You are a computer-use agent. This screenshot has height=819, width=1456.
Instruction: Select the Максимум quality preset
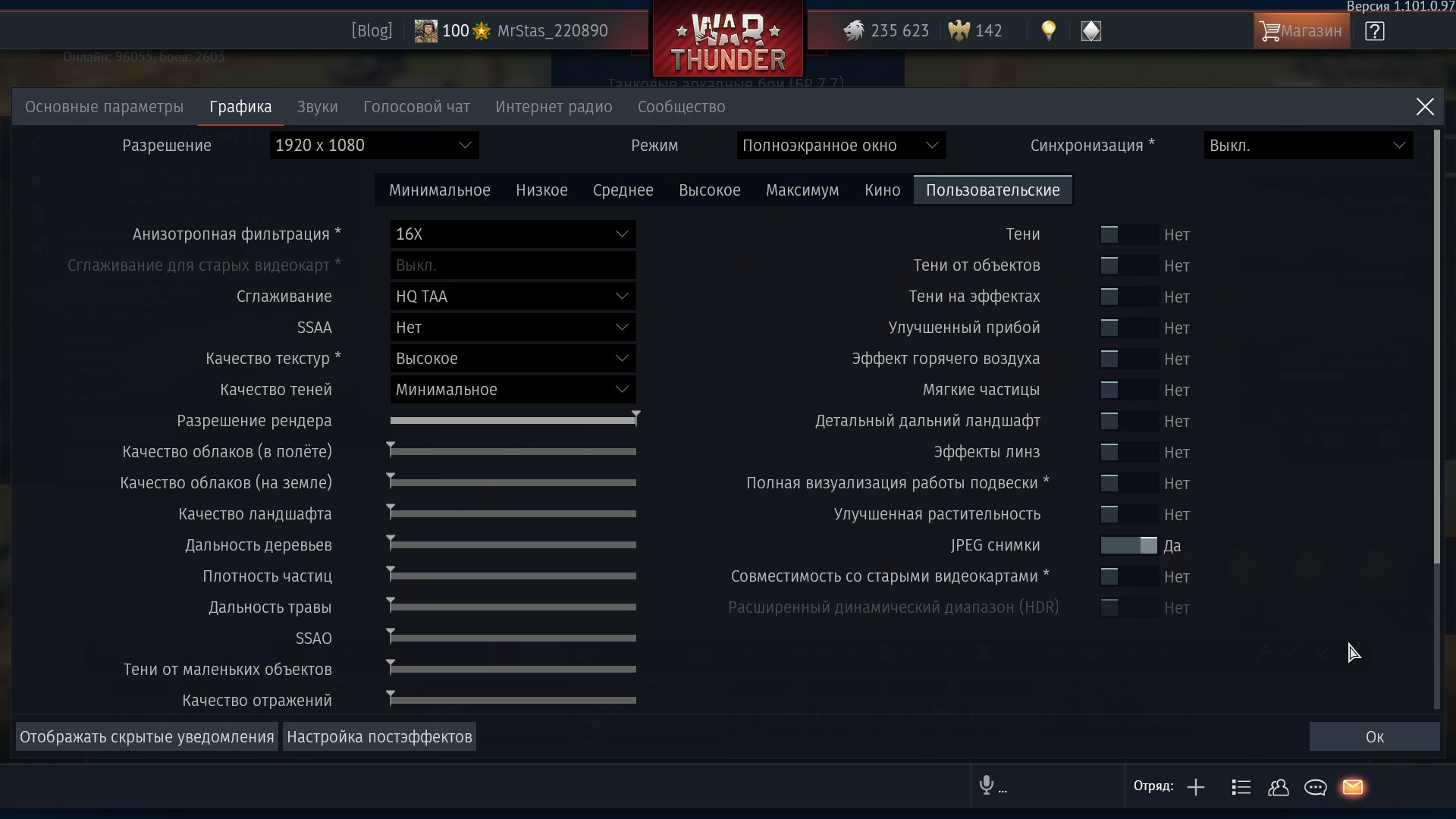point(802,190)
